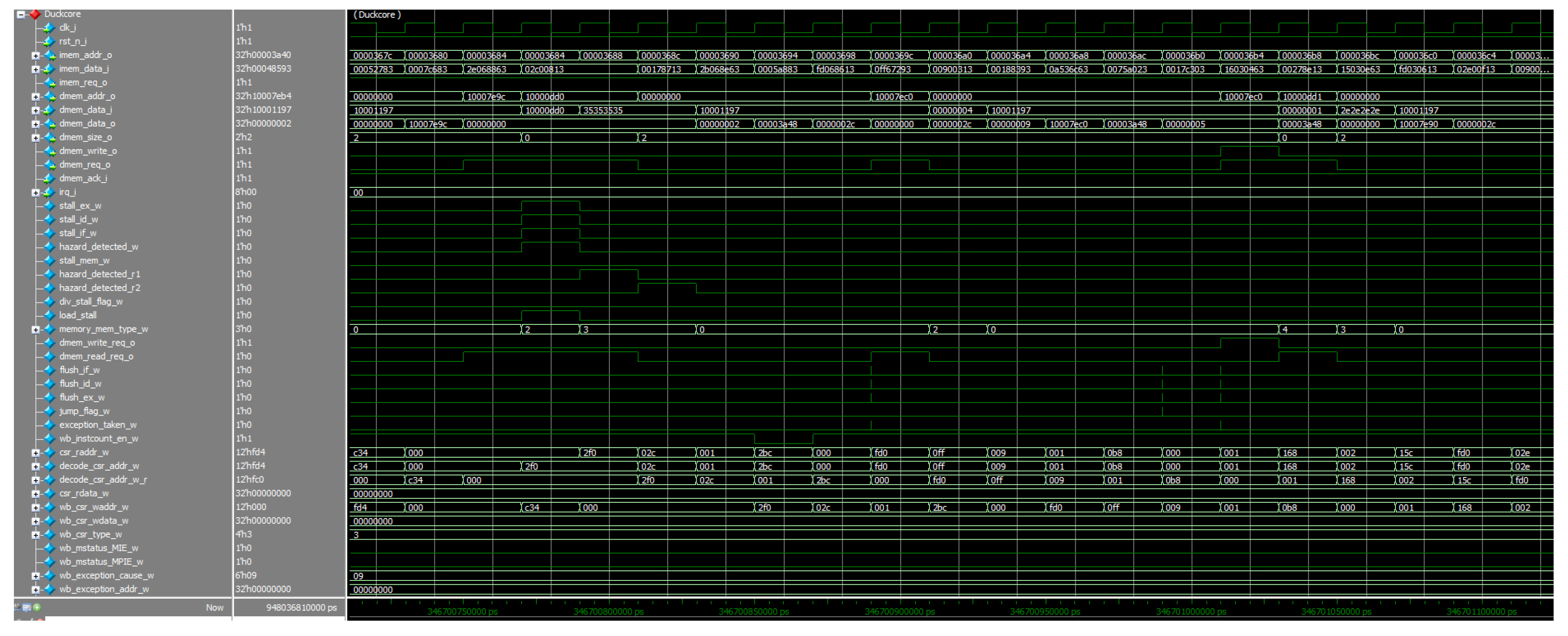This screenshot has height=636, width=1568.
Task: Click the diamond icon beside load_stall
Action: pyautogui.click(x=49, y=315)
